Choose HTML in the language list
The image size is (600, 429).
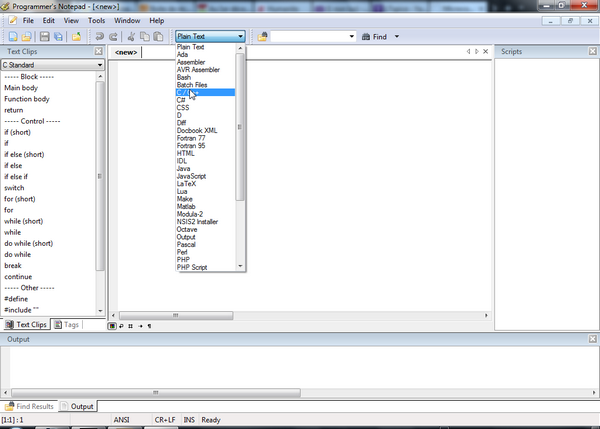(x=186, y=153)
